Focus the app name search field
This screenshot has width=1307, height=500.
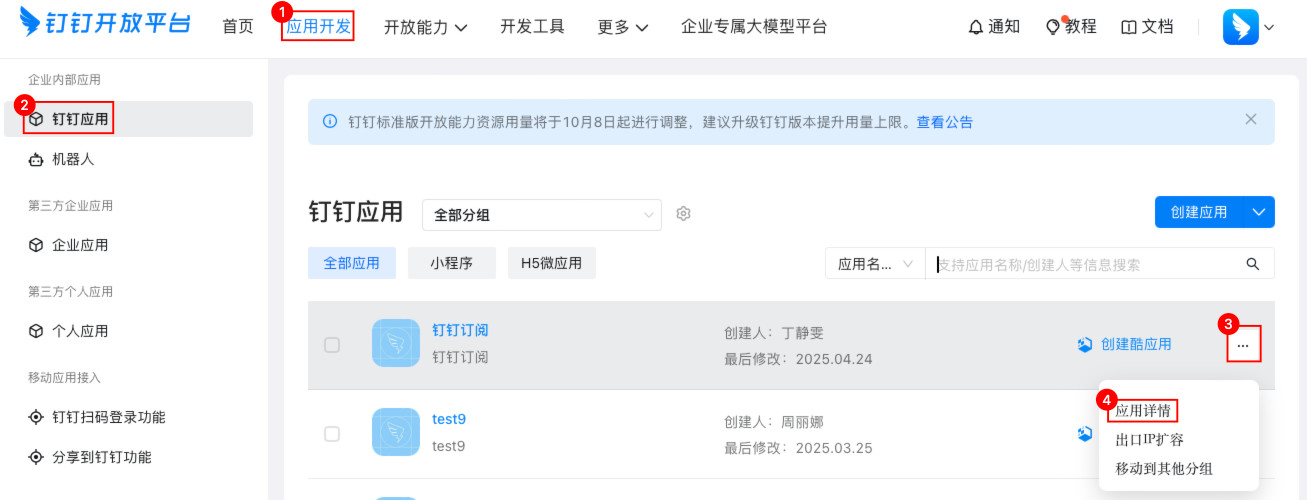click(x=1086, y=264)
